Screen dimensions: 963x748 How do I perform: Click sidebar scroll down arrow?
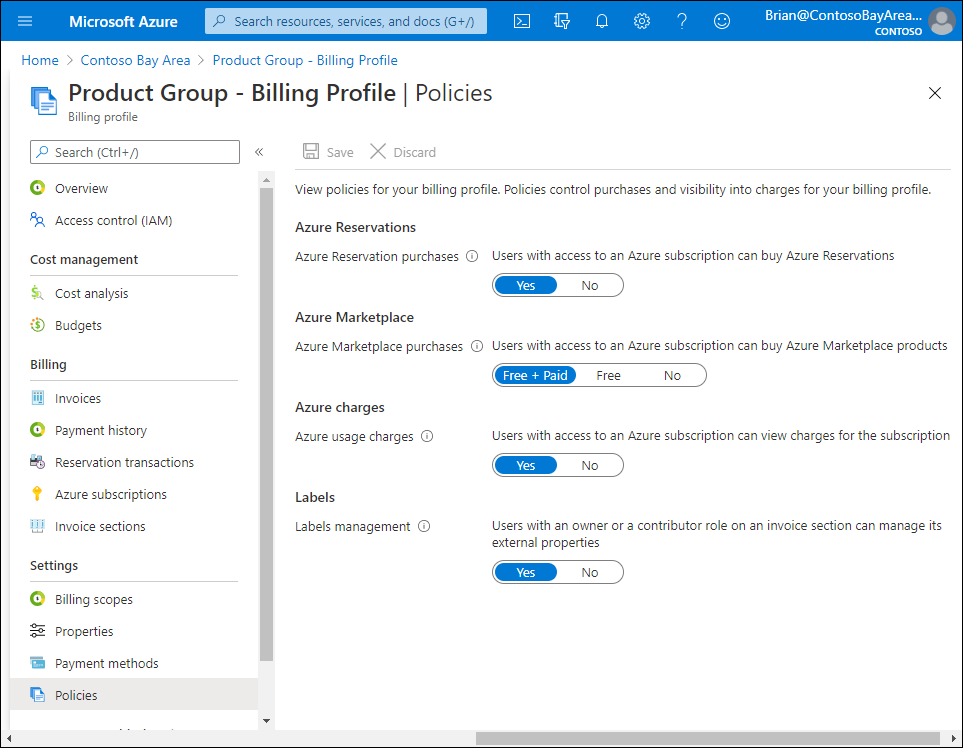tap(266, 721)
